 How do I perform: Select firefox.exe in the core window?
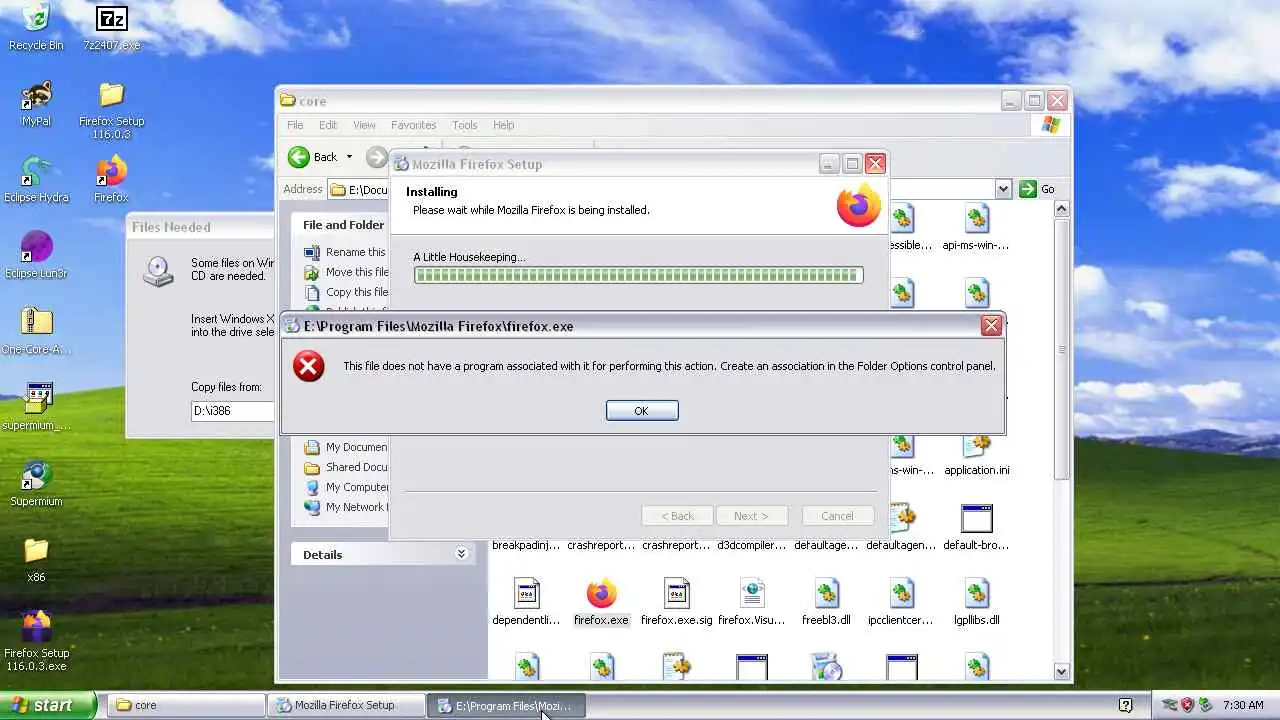(x=601, y=601)
